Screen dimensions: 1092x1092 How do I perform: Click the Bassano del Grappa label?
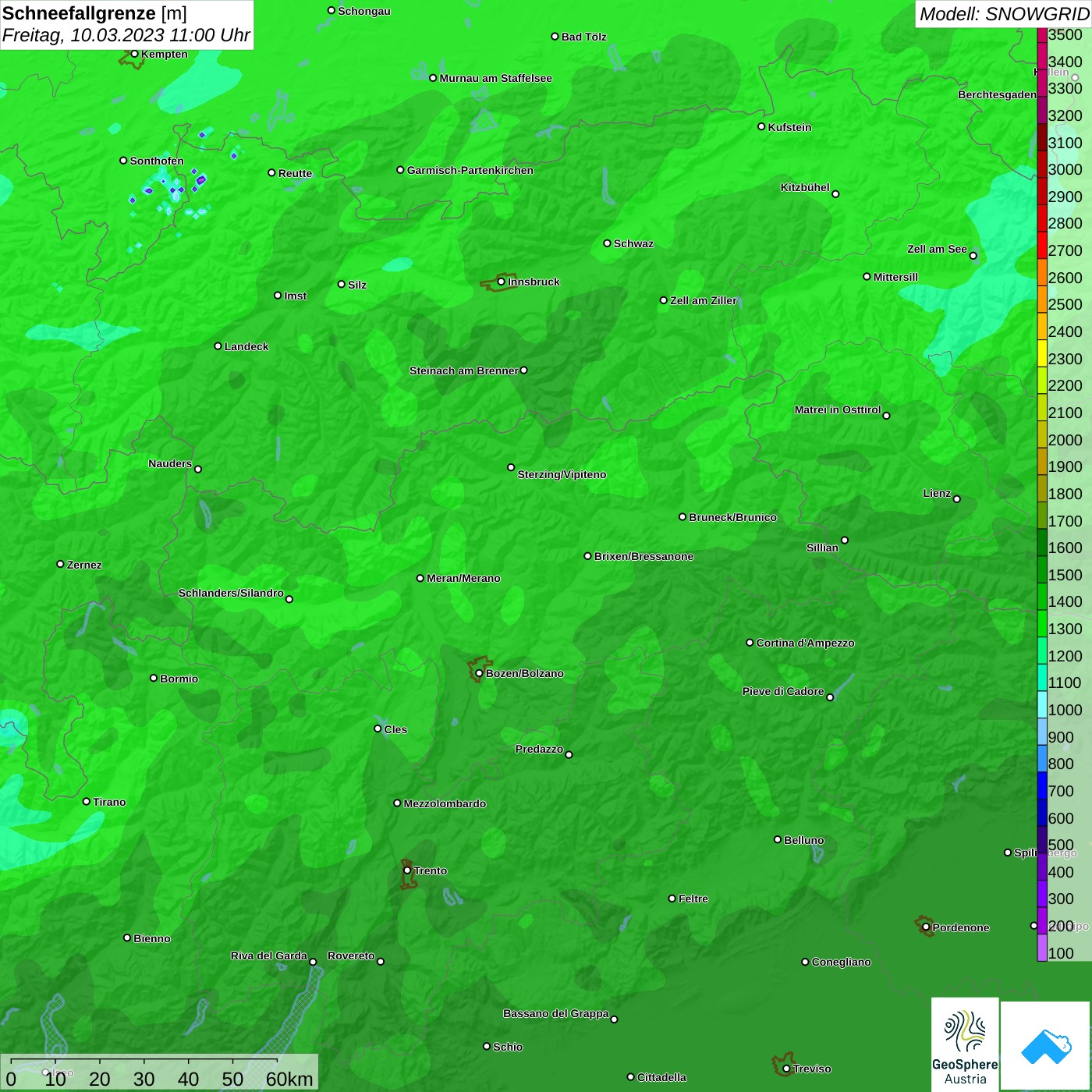(x=556, y=1013)
